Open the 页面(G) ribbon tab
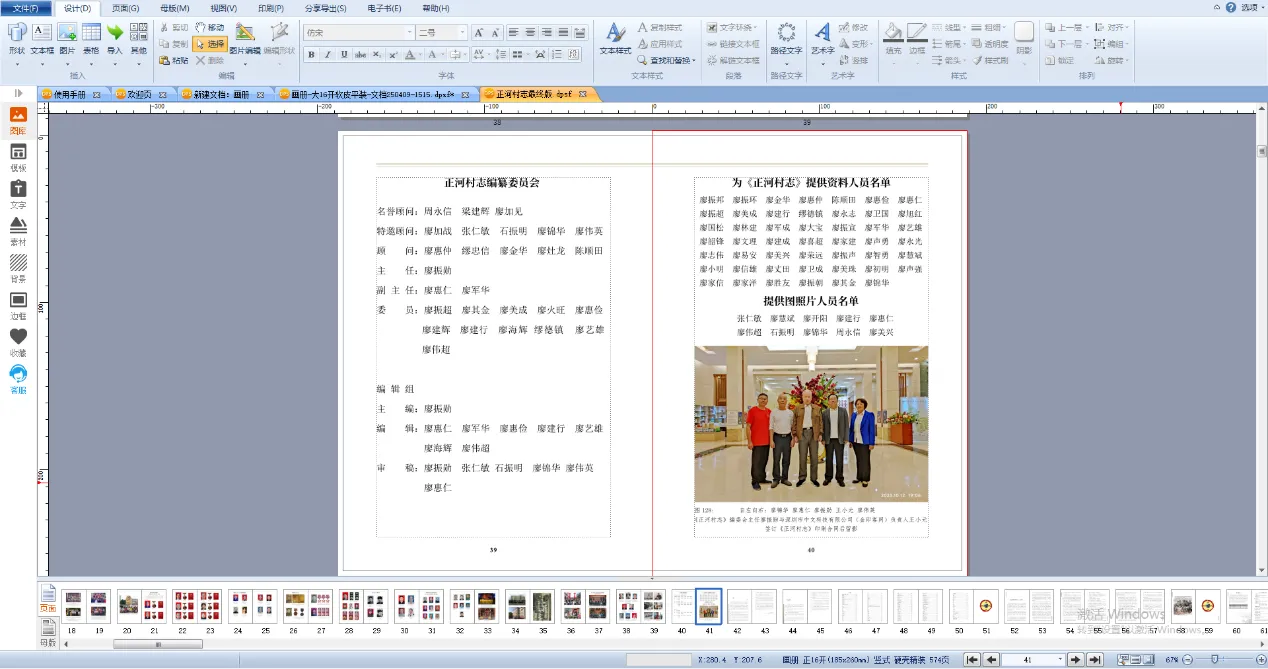 [x=125, y=8]
